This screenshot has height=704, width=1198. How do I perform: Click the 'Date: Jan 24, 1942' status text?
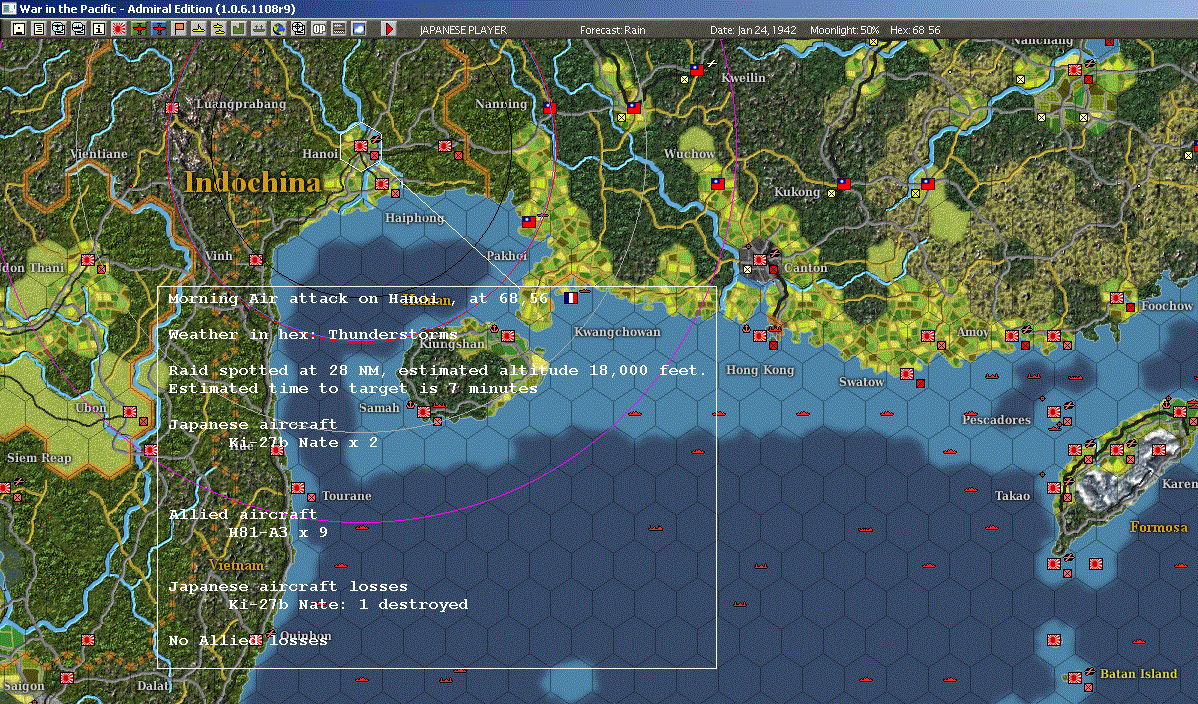[753, 30]
